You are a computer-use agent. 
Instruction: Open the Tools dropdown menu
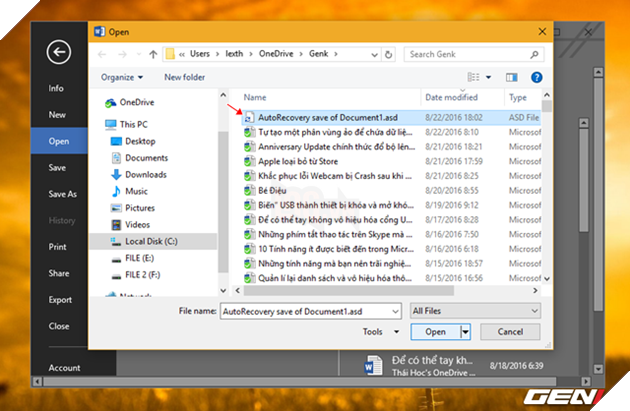376,332
